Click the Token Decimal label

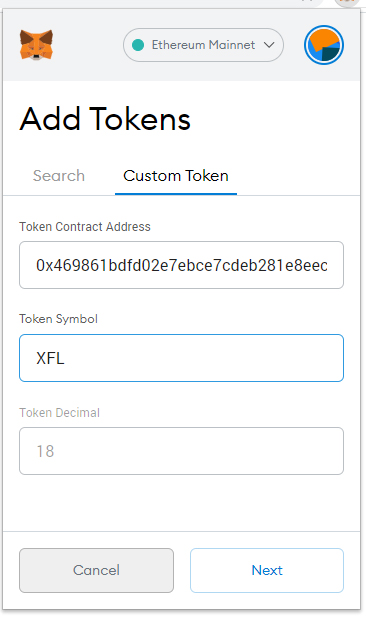(x=60, y=412)
